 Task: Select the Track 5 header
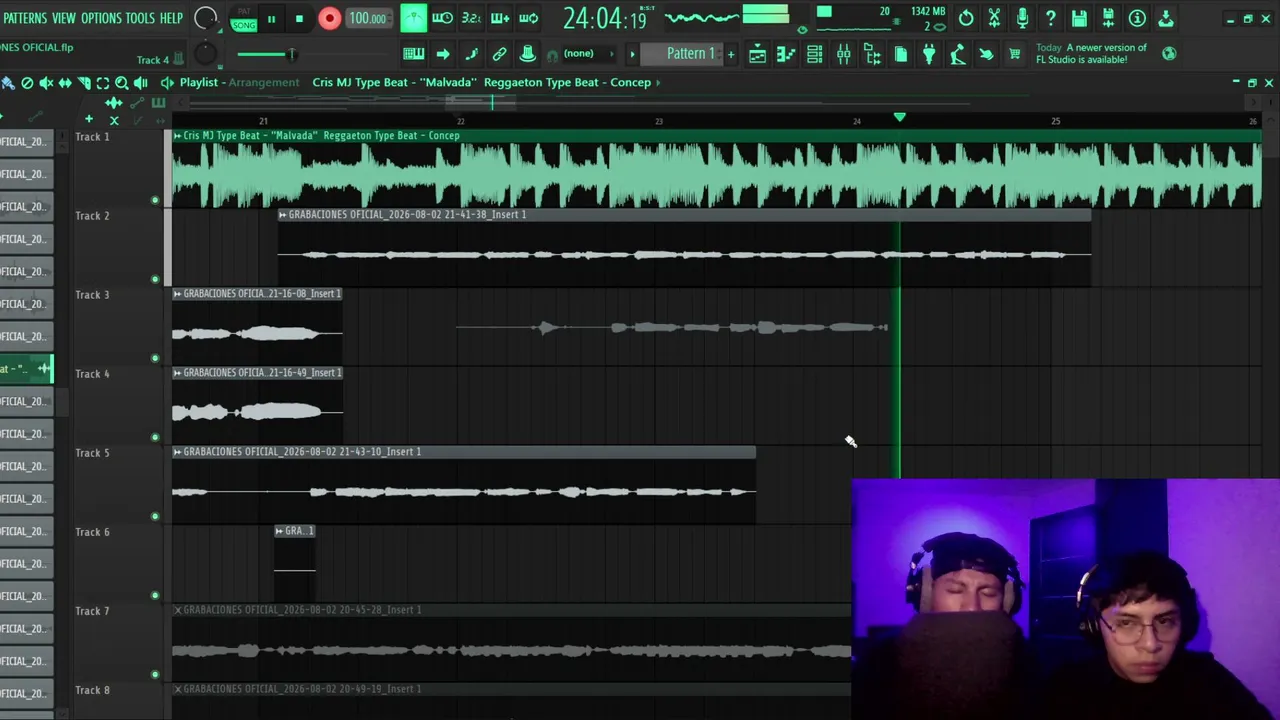click(118, 485)
